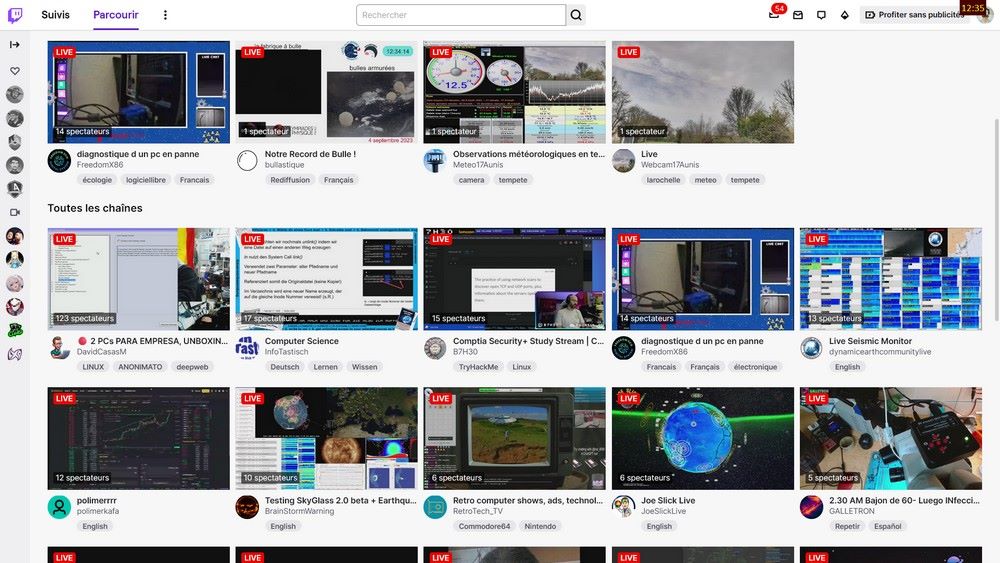Open the Comptia Security+ stream thumbnail

pyautogui.click(x=515, y=279)
